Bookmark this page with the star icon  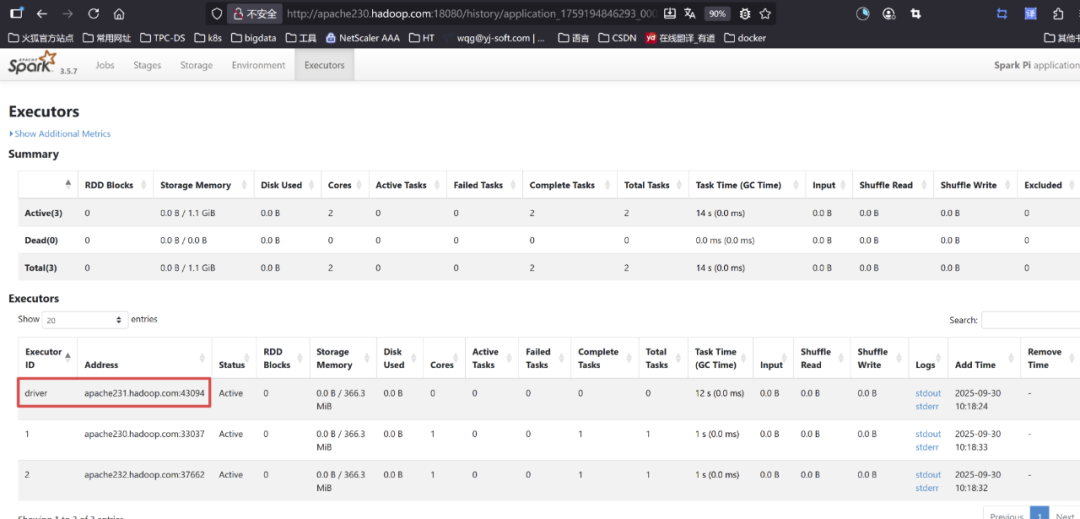[765, 14]
